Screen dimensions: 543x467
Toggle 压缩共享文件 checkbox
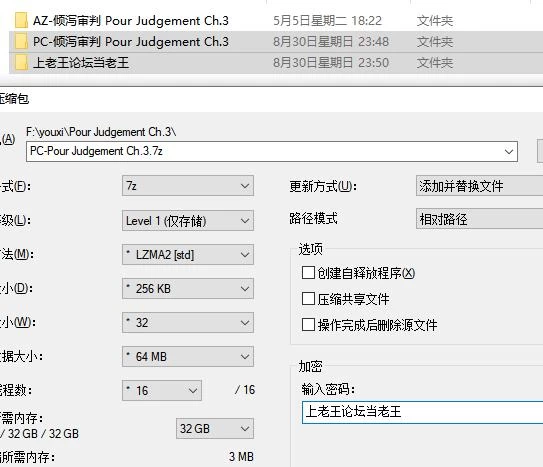[308, 299]
